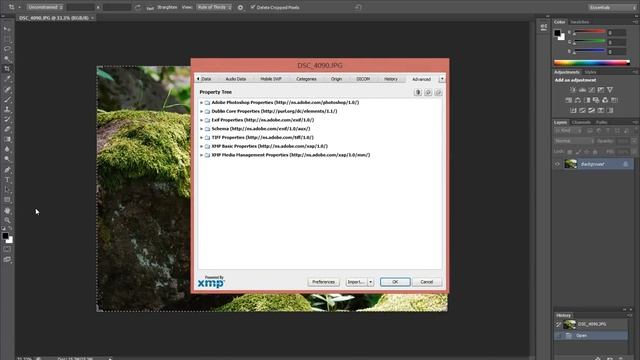Select the Move tool in toolbar
640x360 pixels.
click(7, 29)
